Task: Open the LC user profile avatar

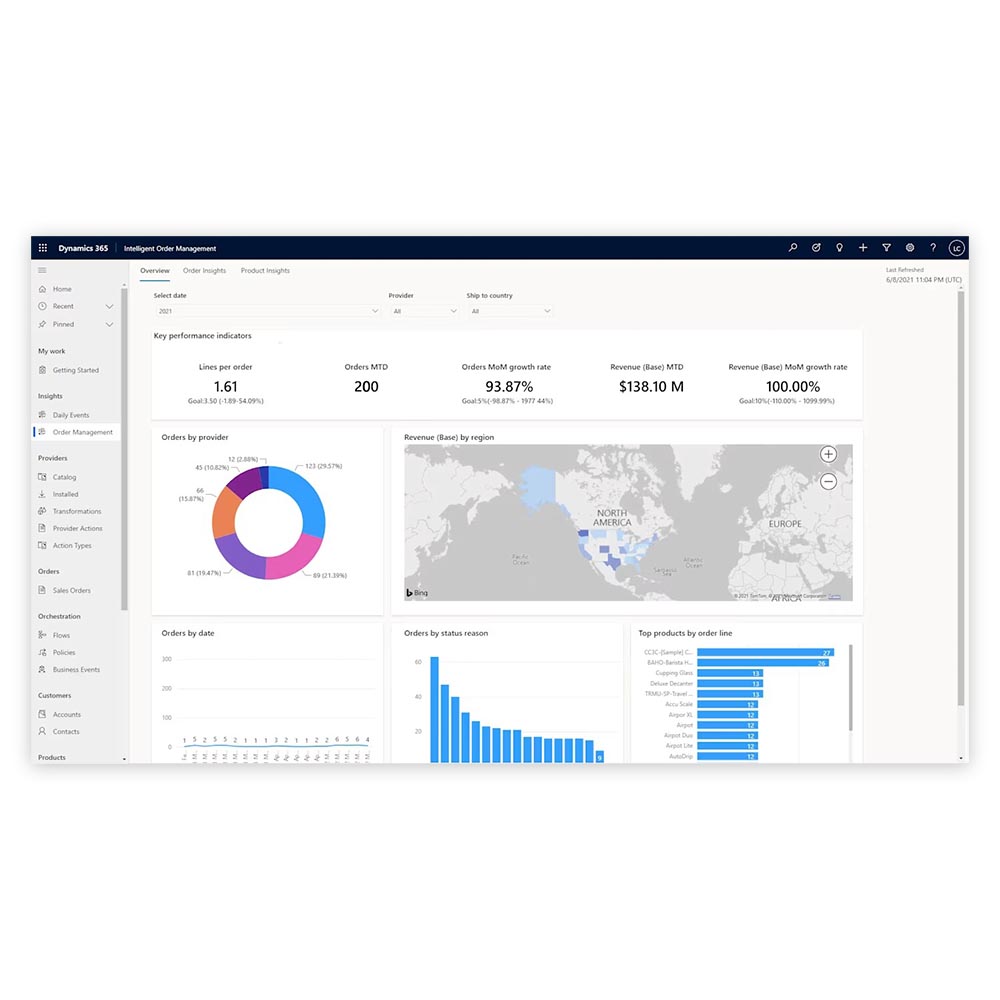Action: tap(956, 248)
